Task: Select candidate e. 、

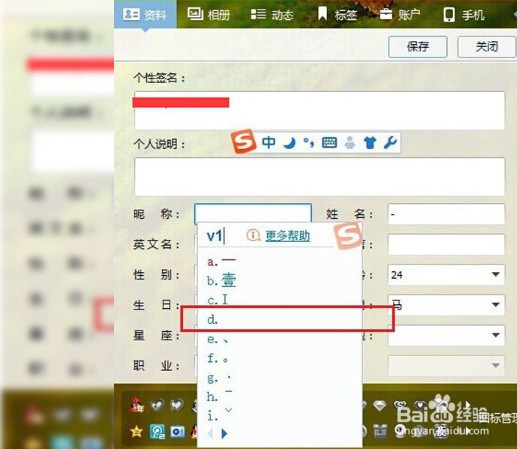Action: click(x=218, y=339)
